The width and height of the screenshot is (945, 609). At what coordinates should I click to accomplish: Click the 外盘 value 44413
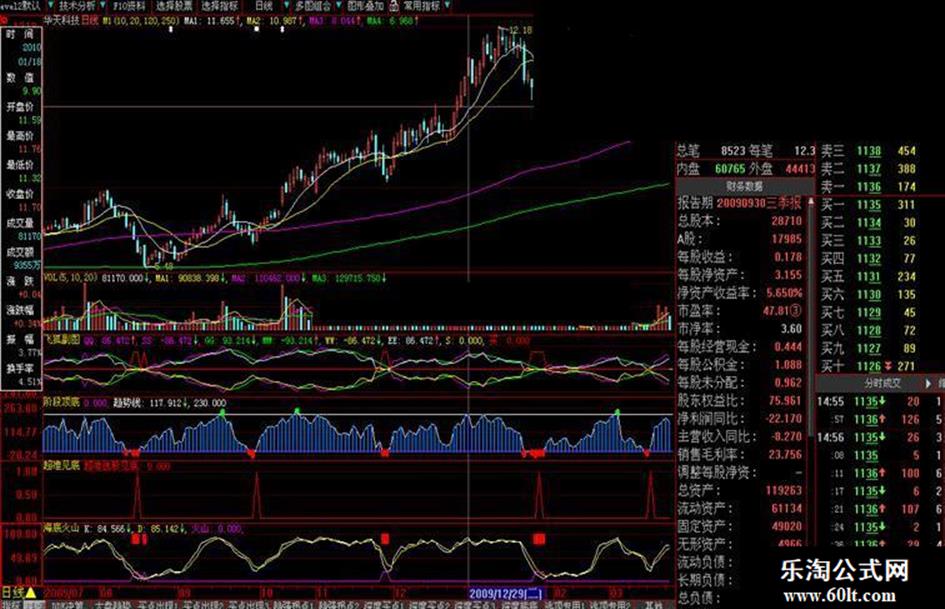tap(800, 169)
